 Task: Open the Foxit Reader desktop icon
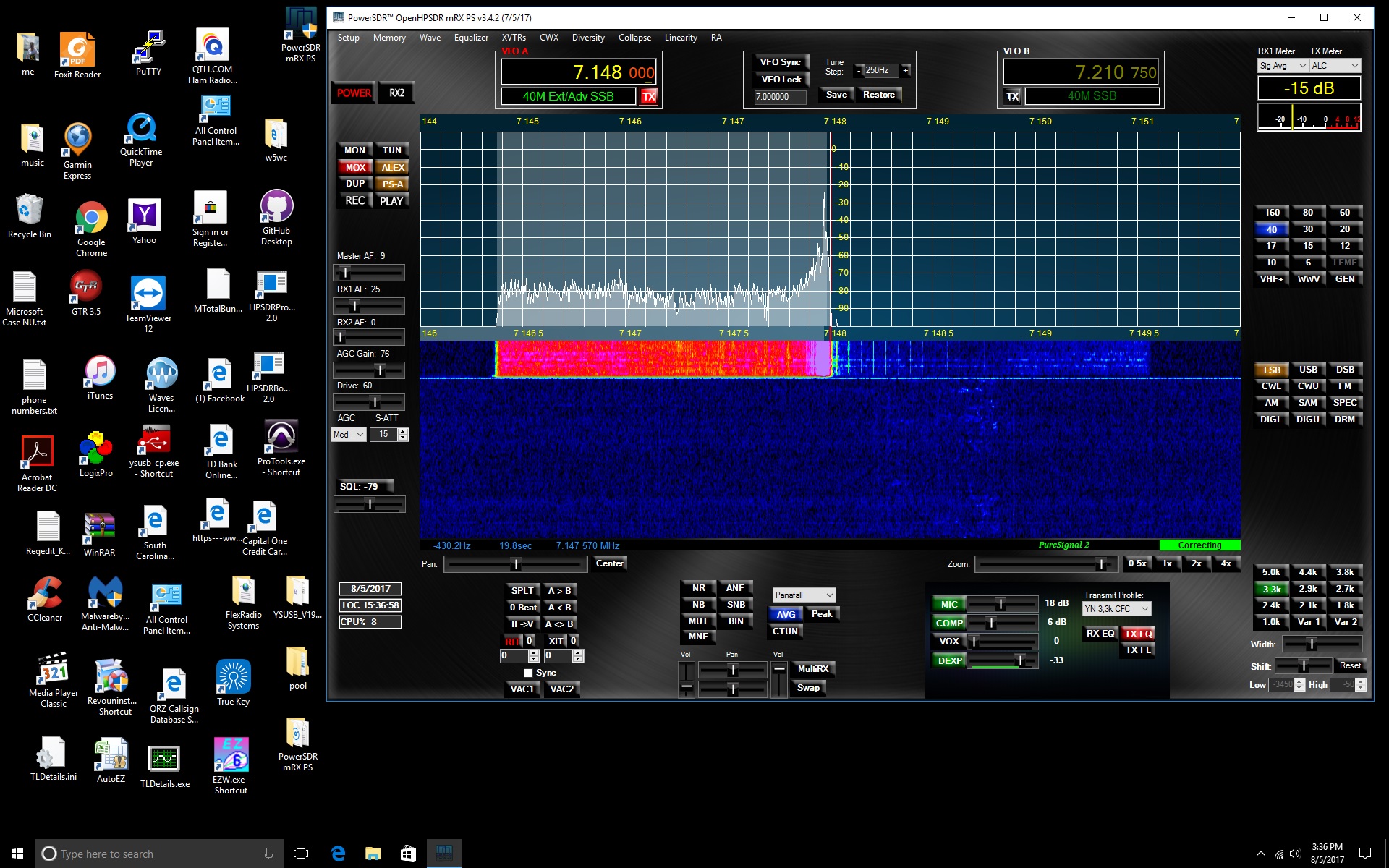point(77,56)
